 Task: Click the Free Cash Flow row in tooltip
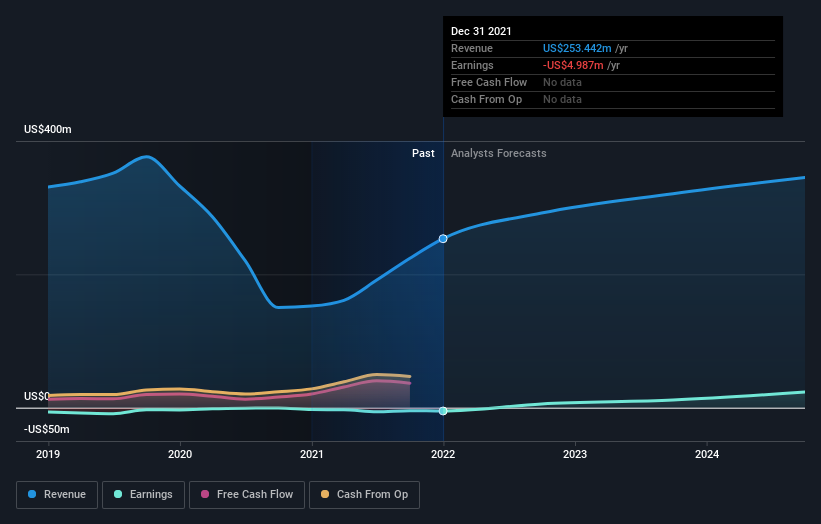(613, 82)
